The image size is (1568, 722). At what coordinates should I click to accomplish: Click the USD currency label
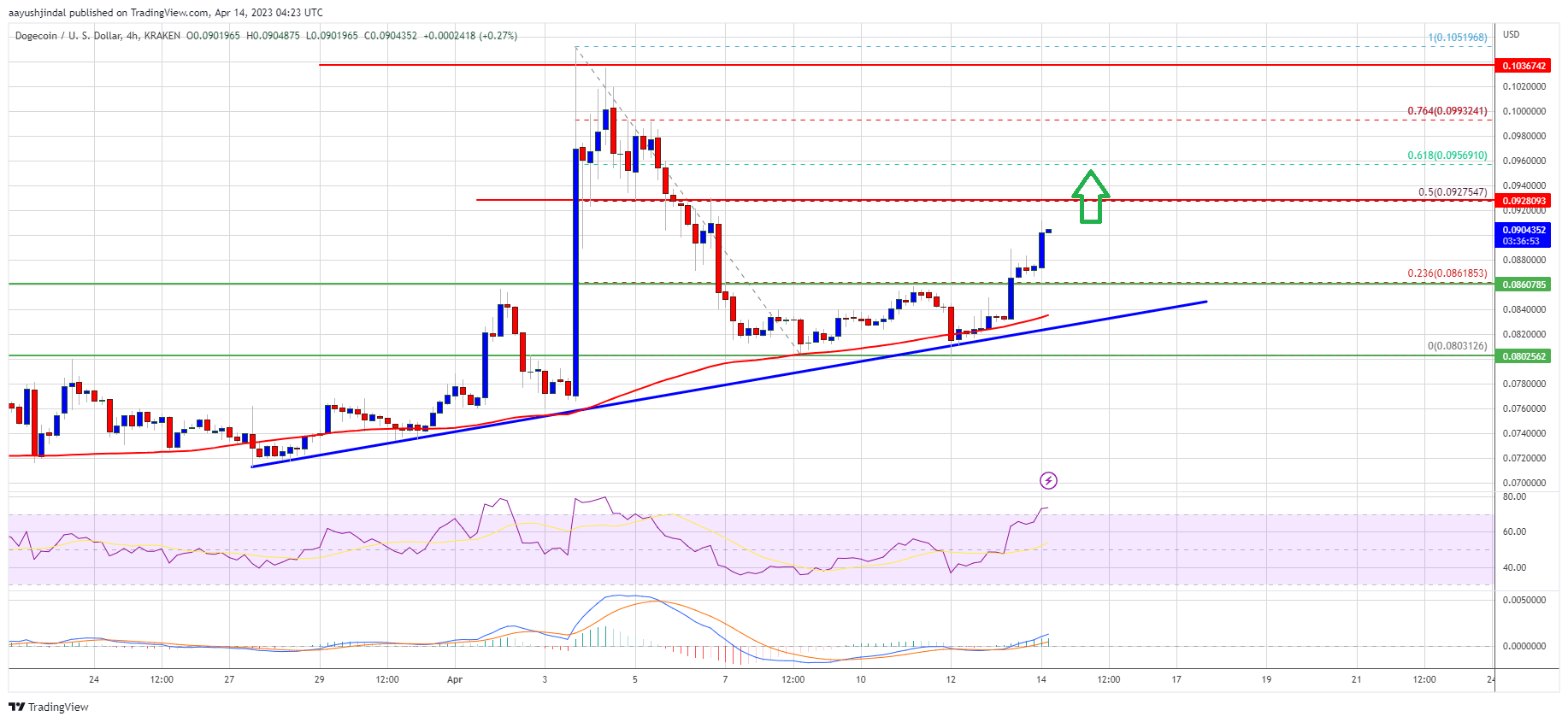click(x=1512, y=34)
